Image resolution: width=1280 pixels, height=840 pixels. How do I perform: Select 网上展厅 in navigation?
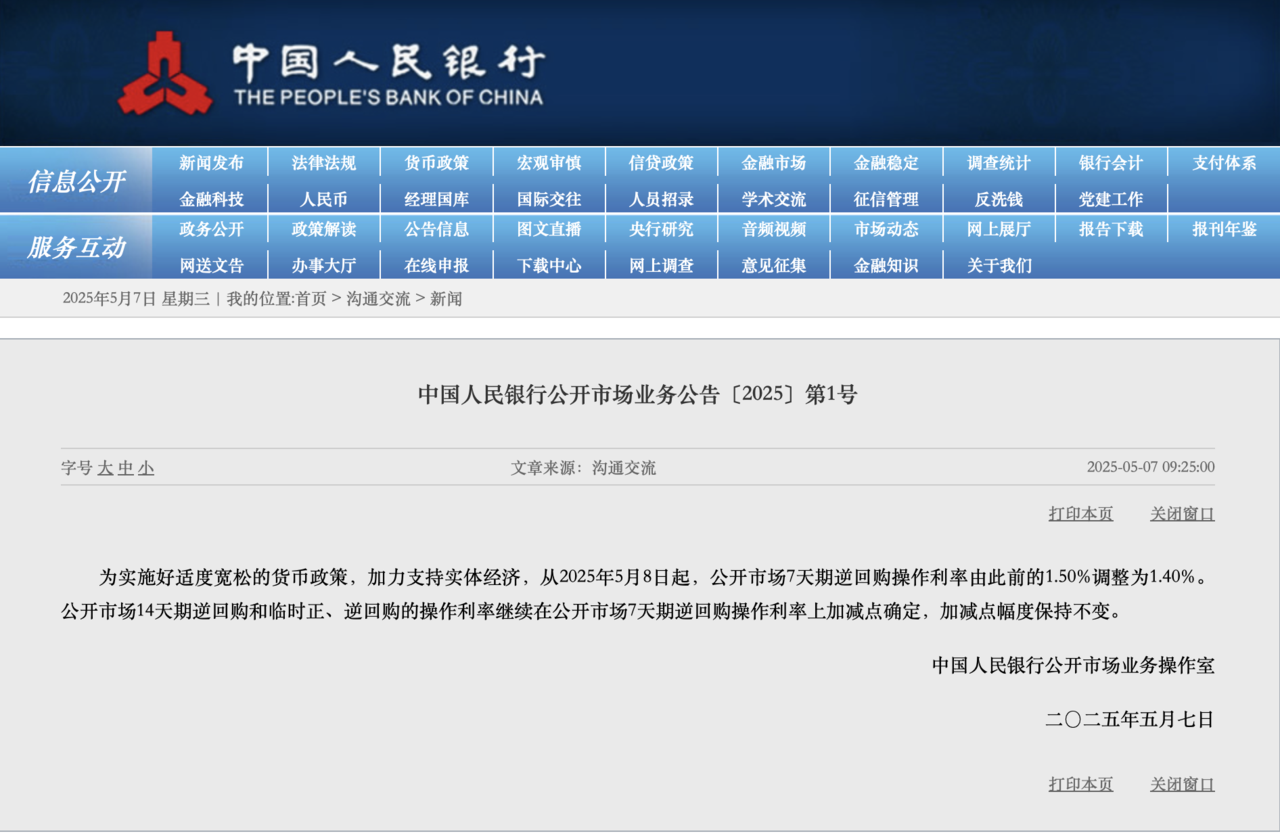tap(999, 229)
